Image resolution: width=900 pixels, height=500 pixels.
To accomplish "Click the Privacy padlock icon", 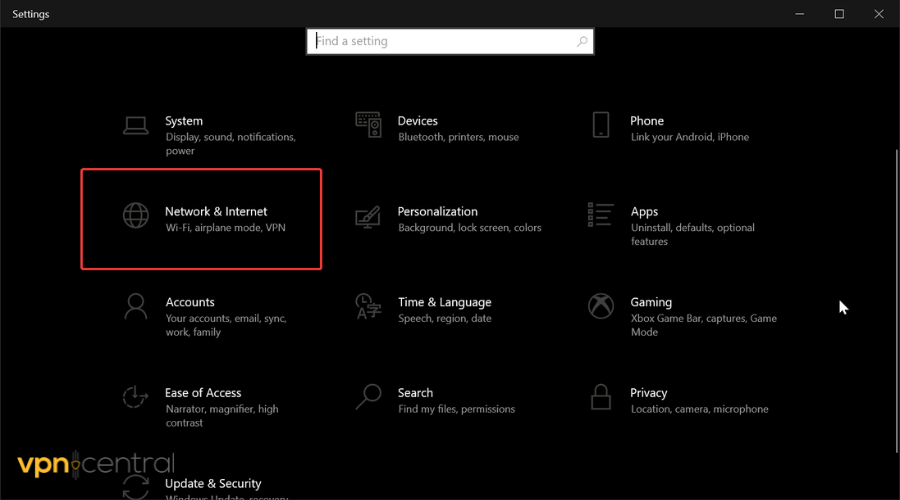I will [x=601, y=397].
